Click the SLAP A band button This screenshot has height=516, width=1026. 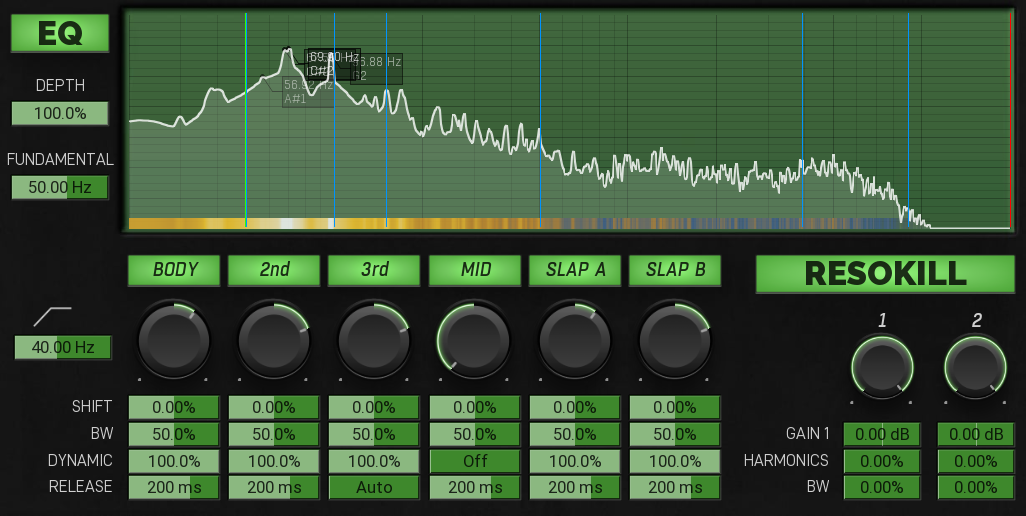[575, 270]
